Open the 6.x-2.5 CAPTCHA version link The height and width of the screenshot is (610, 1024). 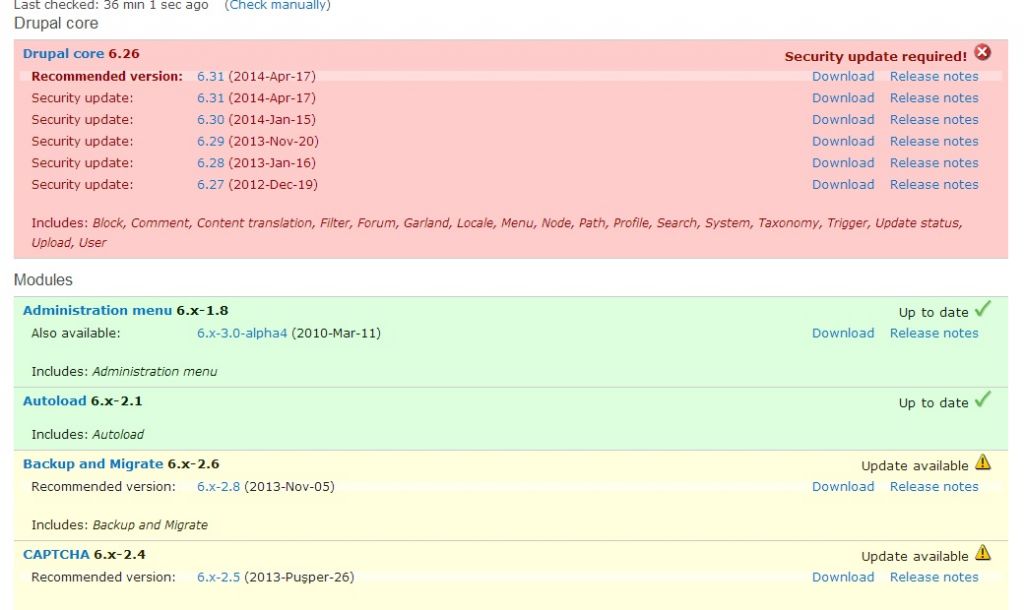218,577
